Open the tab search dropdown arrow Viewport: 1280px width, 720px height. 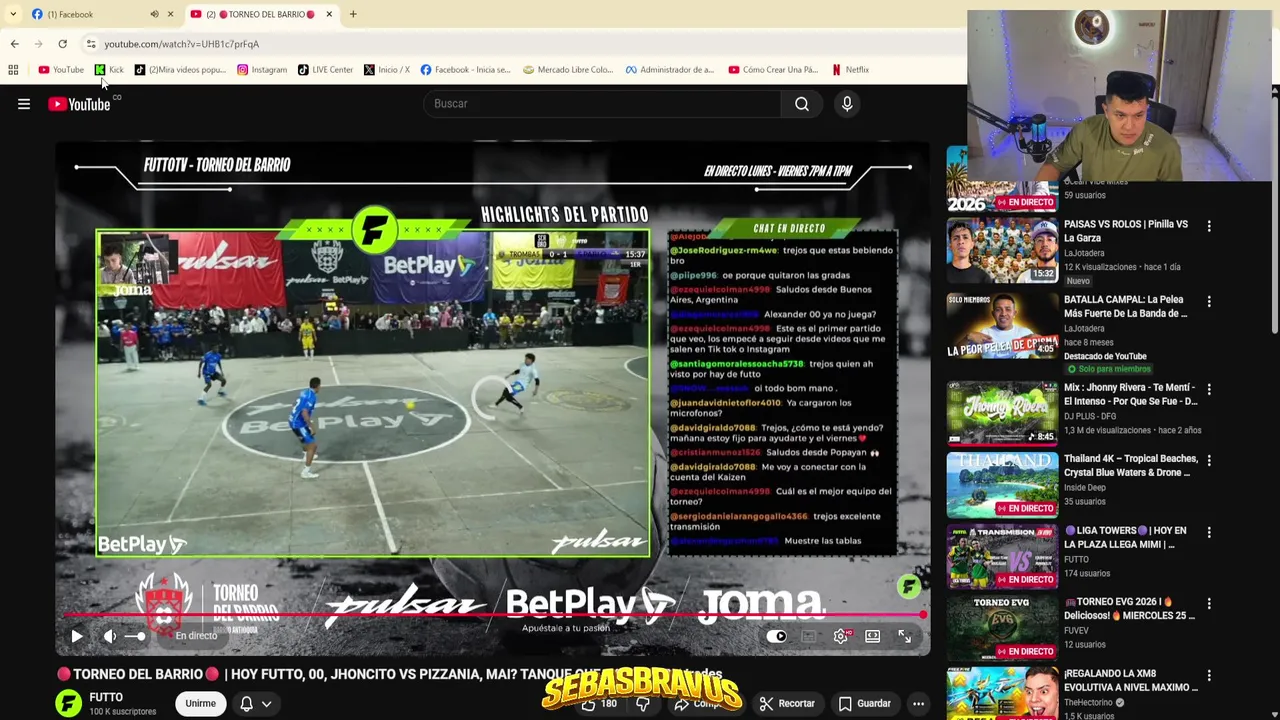pyautogui.click(x=12, y=14)
